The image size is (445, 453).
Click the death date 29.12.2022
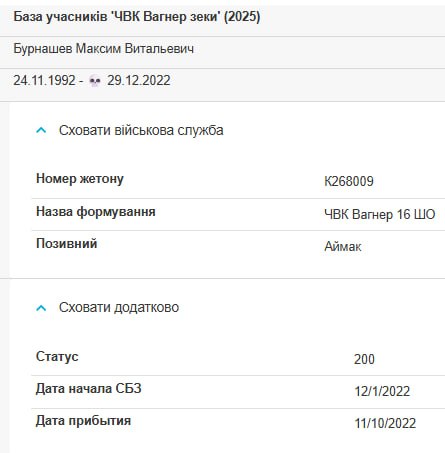pos(139,81)
